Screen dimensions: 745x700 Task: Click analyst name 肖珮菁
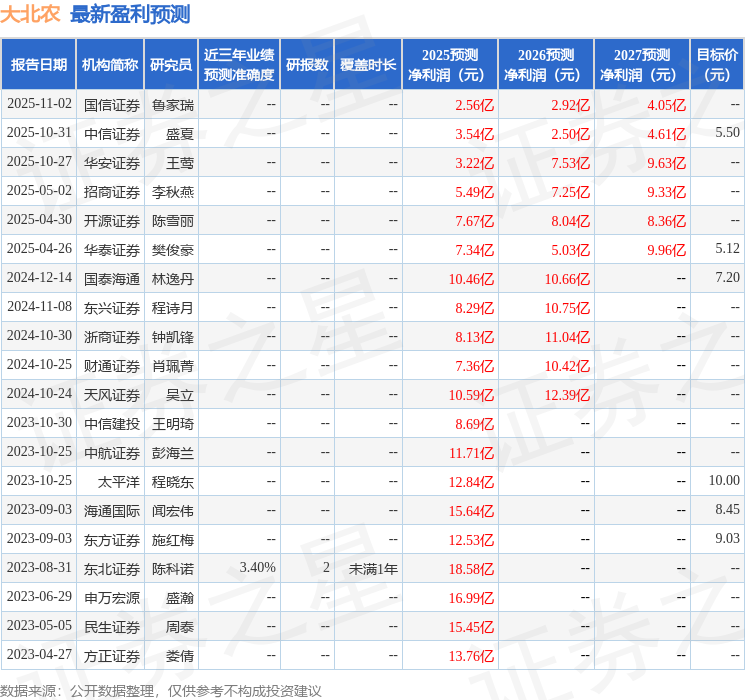(173, 366)
